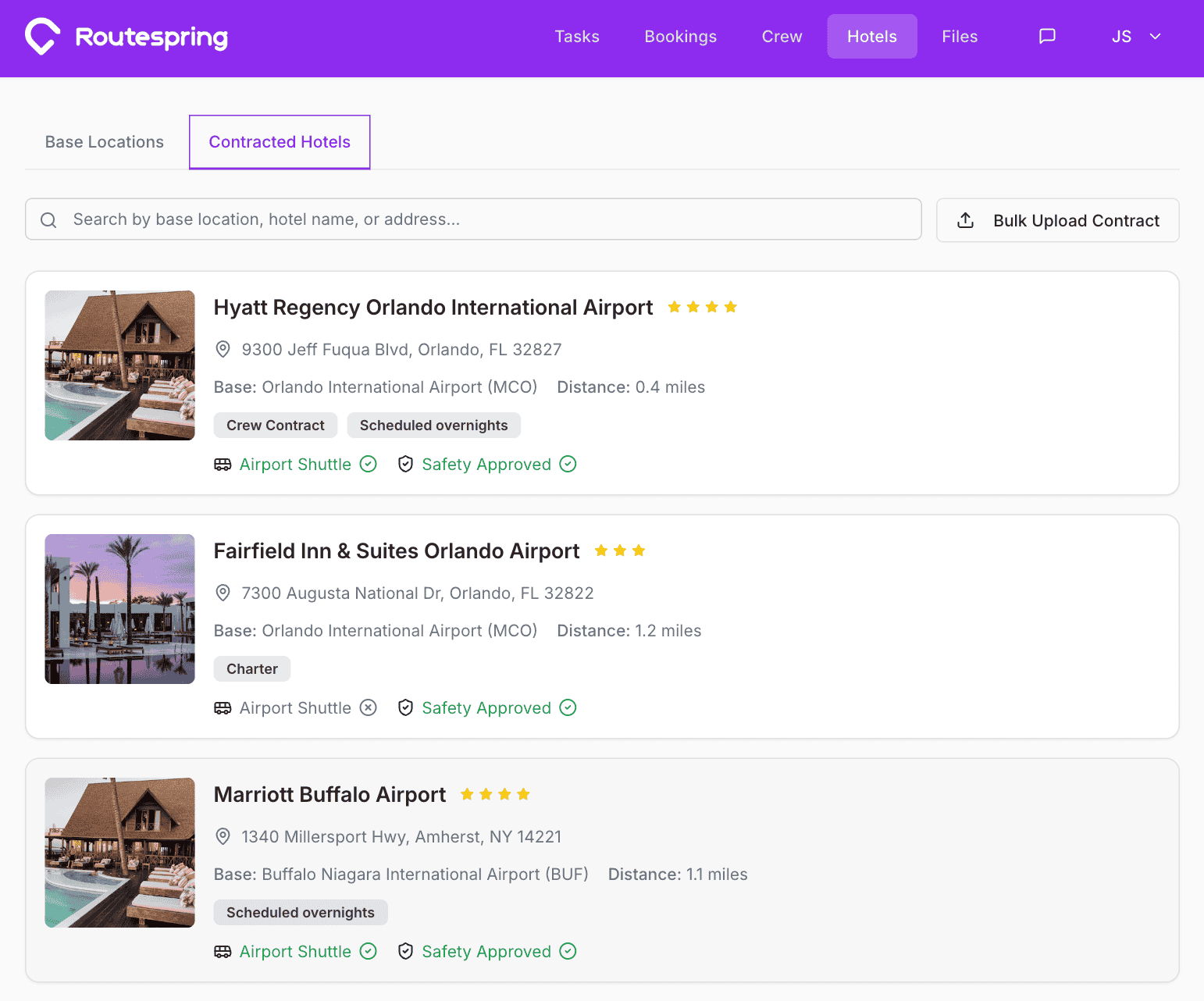The width and height of the screenshot is (1204, 1001).
Task: Select the shuttle bus icon on Marriott Buffalo card
Action: (x=223, y=951)
